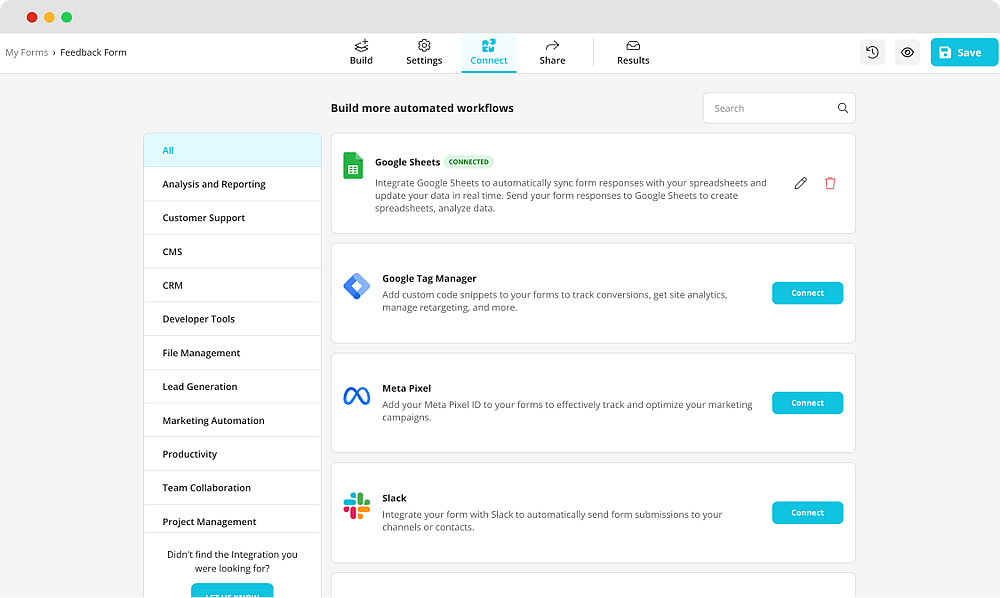This screenshot has width=1000, height=598.
Task: Show Lead Generation integrations
Action: 232,386
